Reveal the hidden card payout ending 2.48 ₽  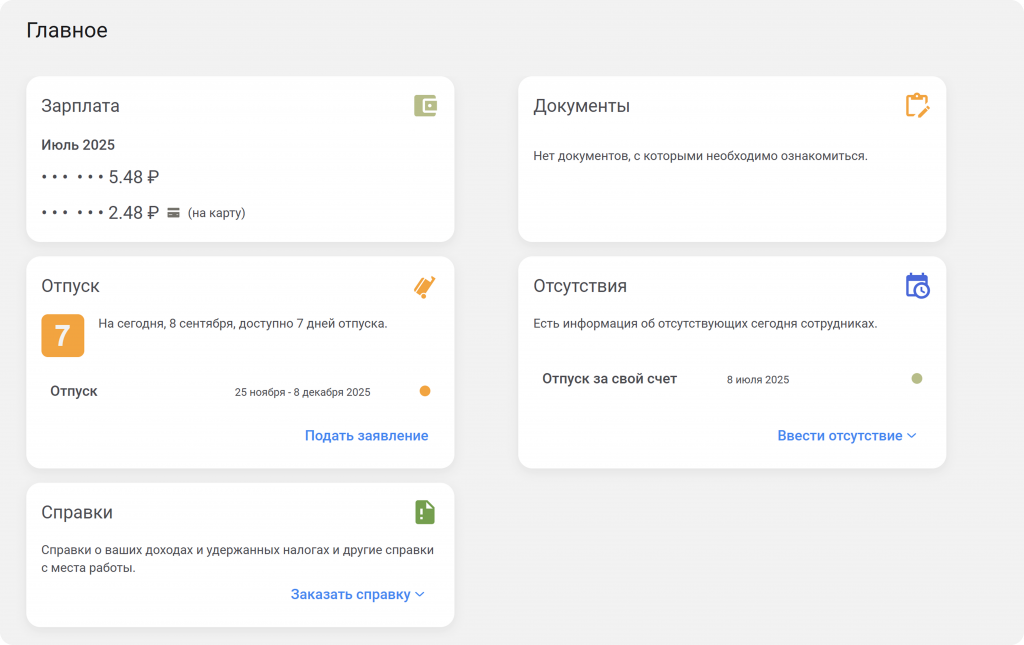pos(100,213)
